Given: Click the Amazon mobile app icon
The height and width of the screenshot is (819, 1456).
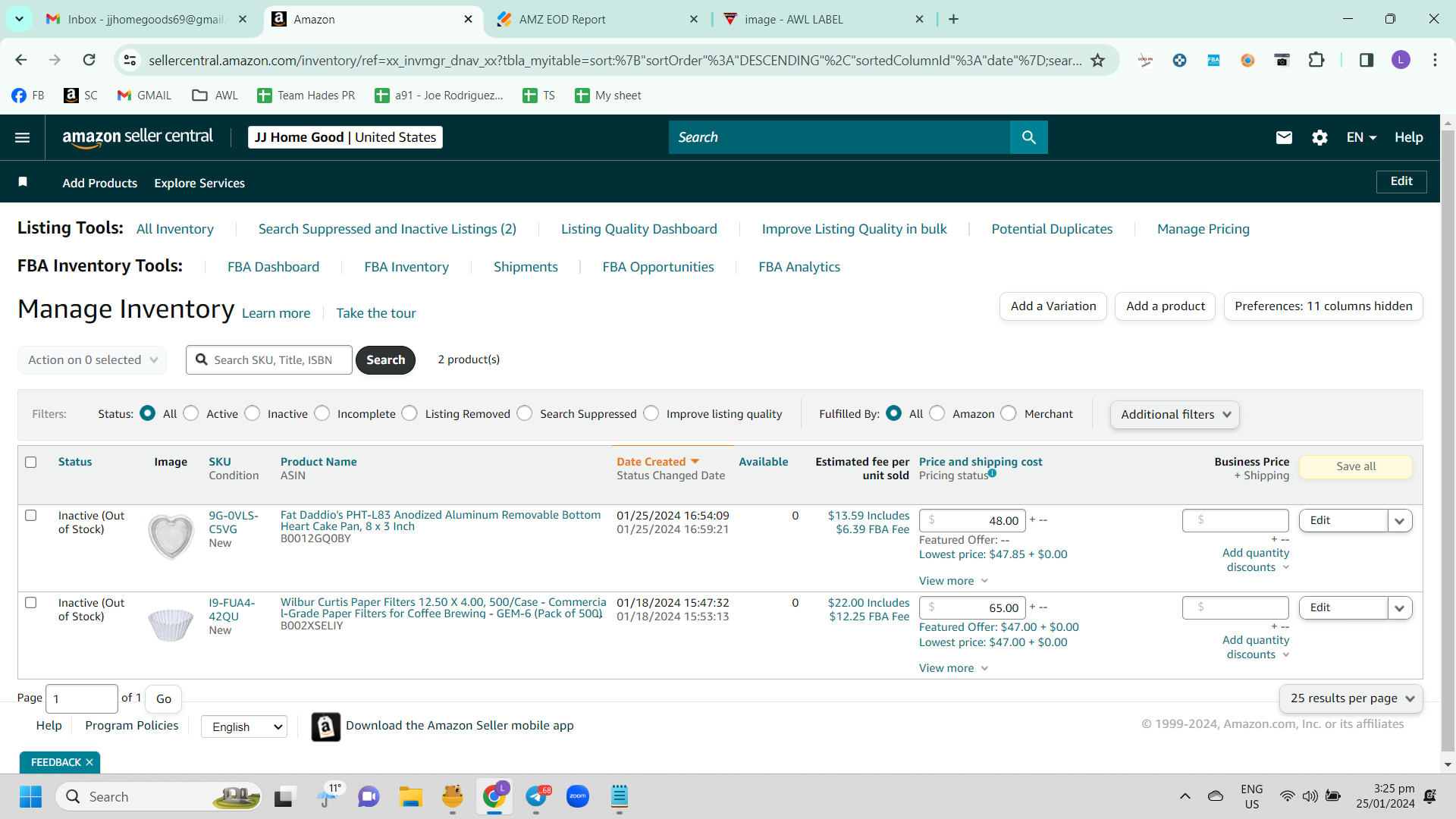Looking at the screenshot, I should [x=326, y=726].
